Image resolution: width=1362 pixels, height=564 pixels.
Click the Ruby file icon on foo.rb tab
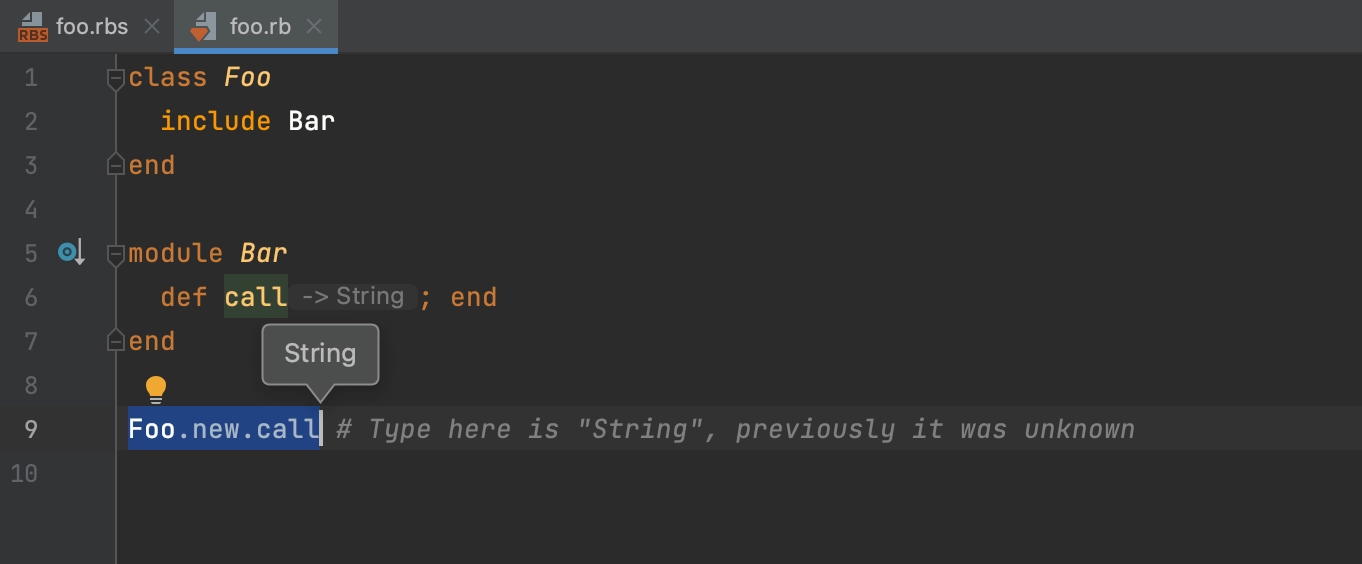[x=203, y=27]
